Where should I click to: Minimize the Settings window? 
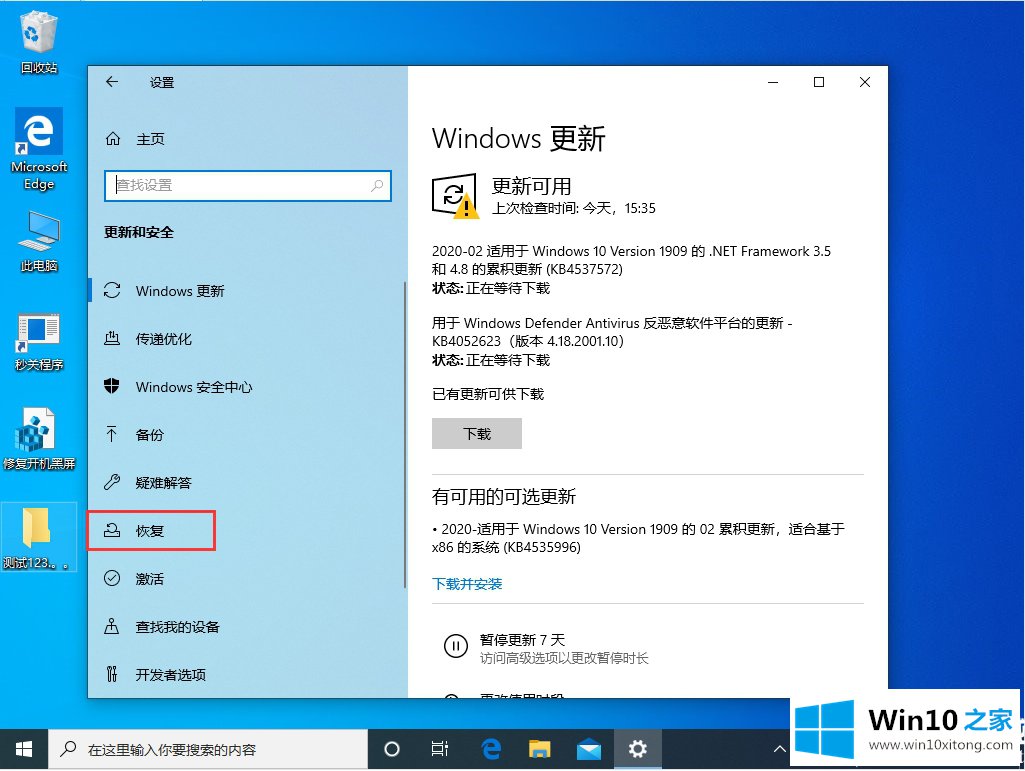773,82
